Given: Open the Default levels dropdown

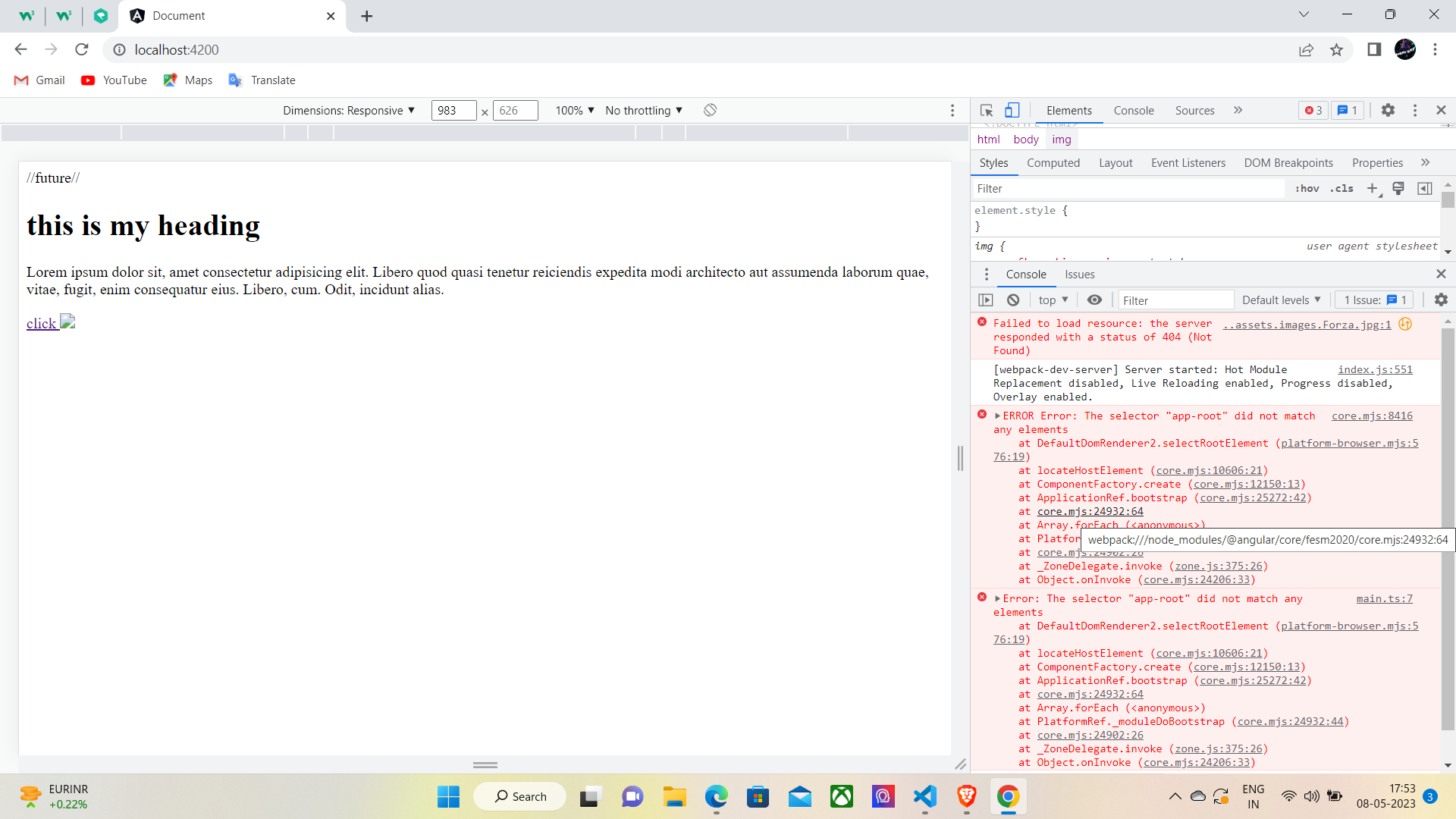Looking at the screenshot, I should tap(1281, 300).
